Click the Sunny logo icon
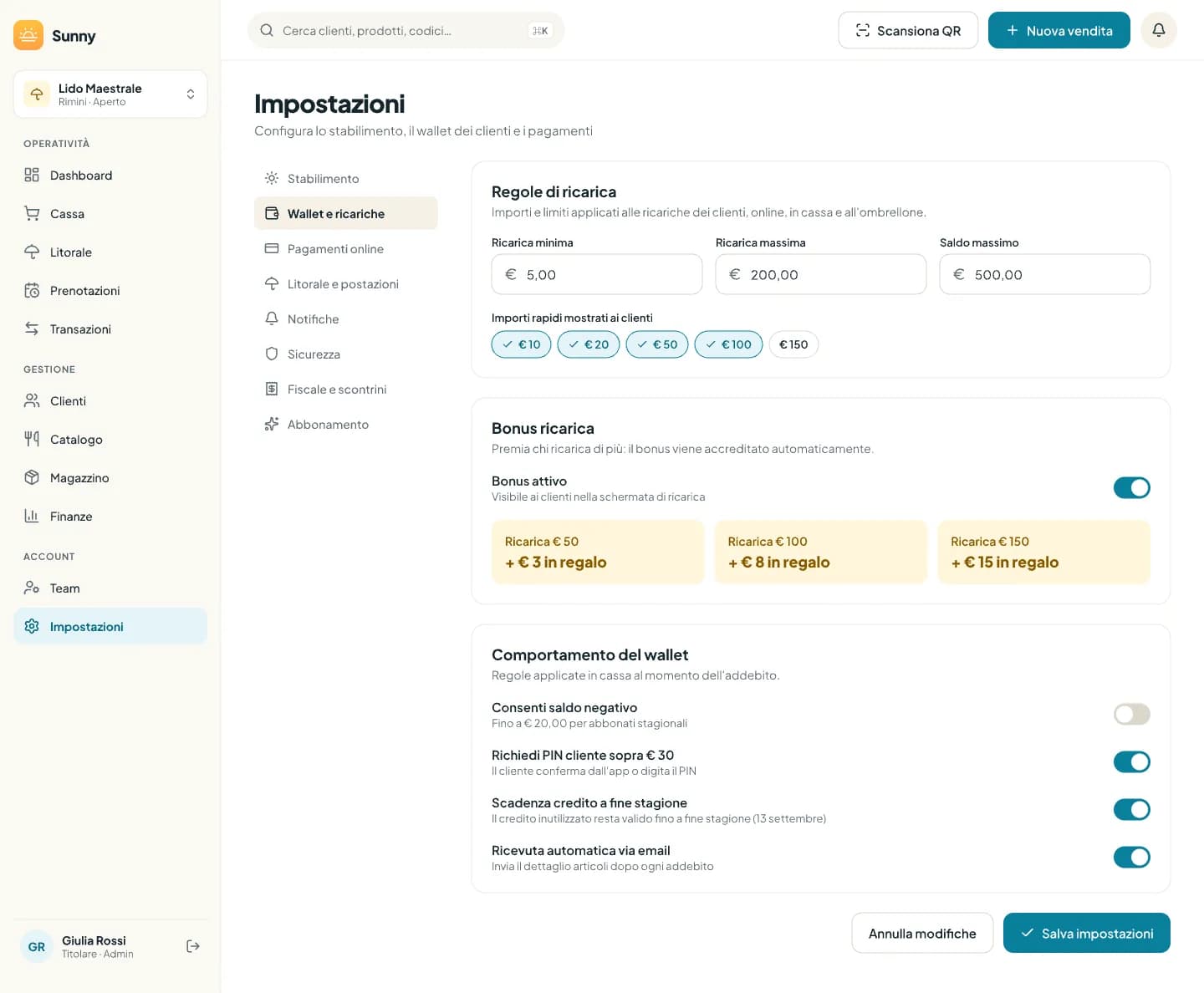 tap(28, 35)
